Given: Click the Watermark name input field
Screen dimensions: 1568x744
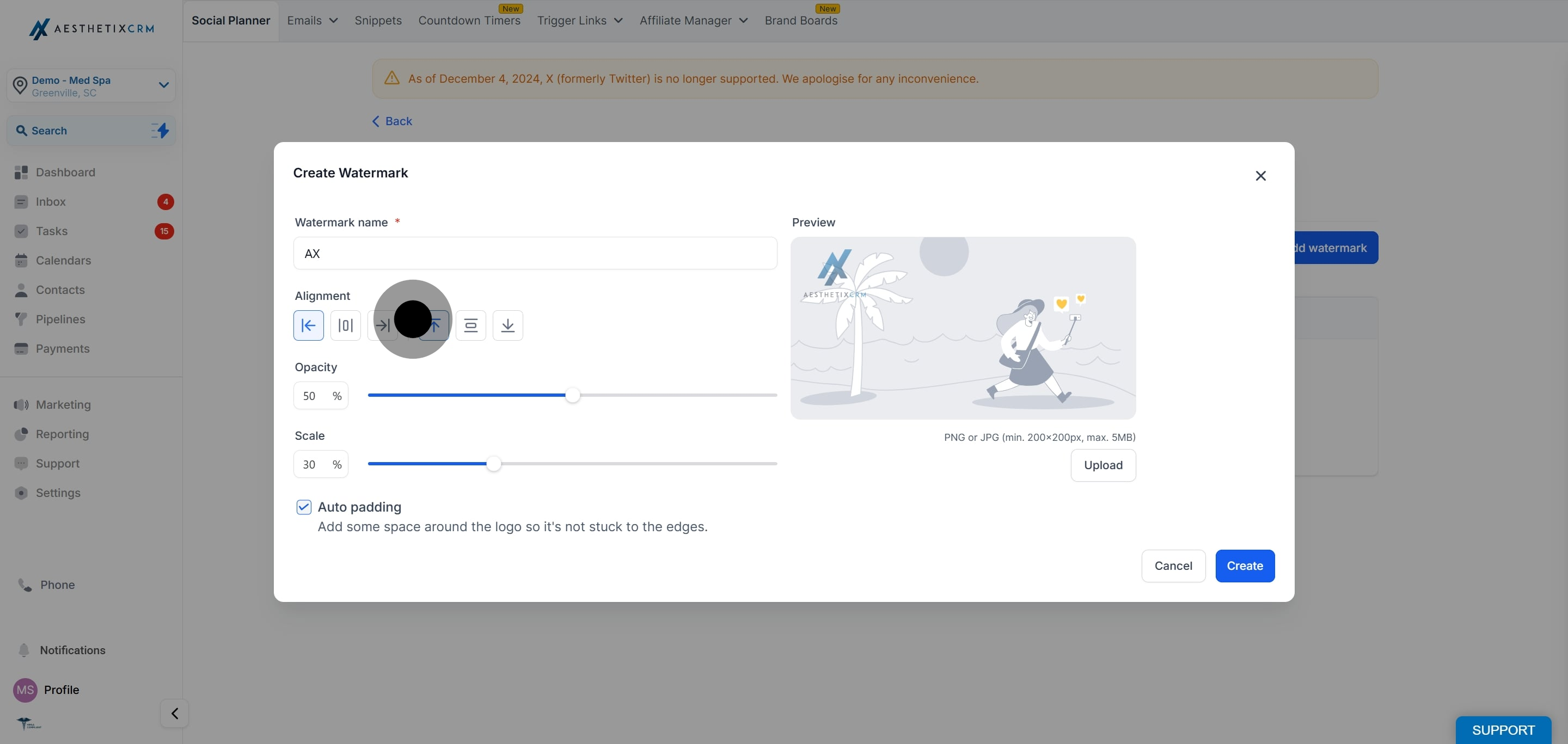Looking at the screenshot, I should [x=535, y=254].
